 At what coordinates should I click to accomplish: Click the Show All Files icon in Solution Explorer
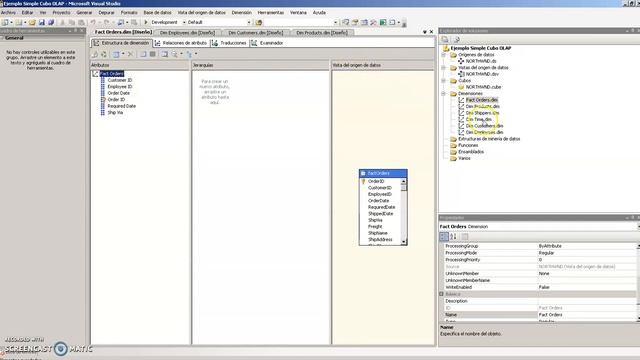point(456,40)
